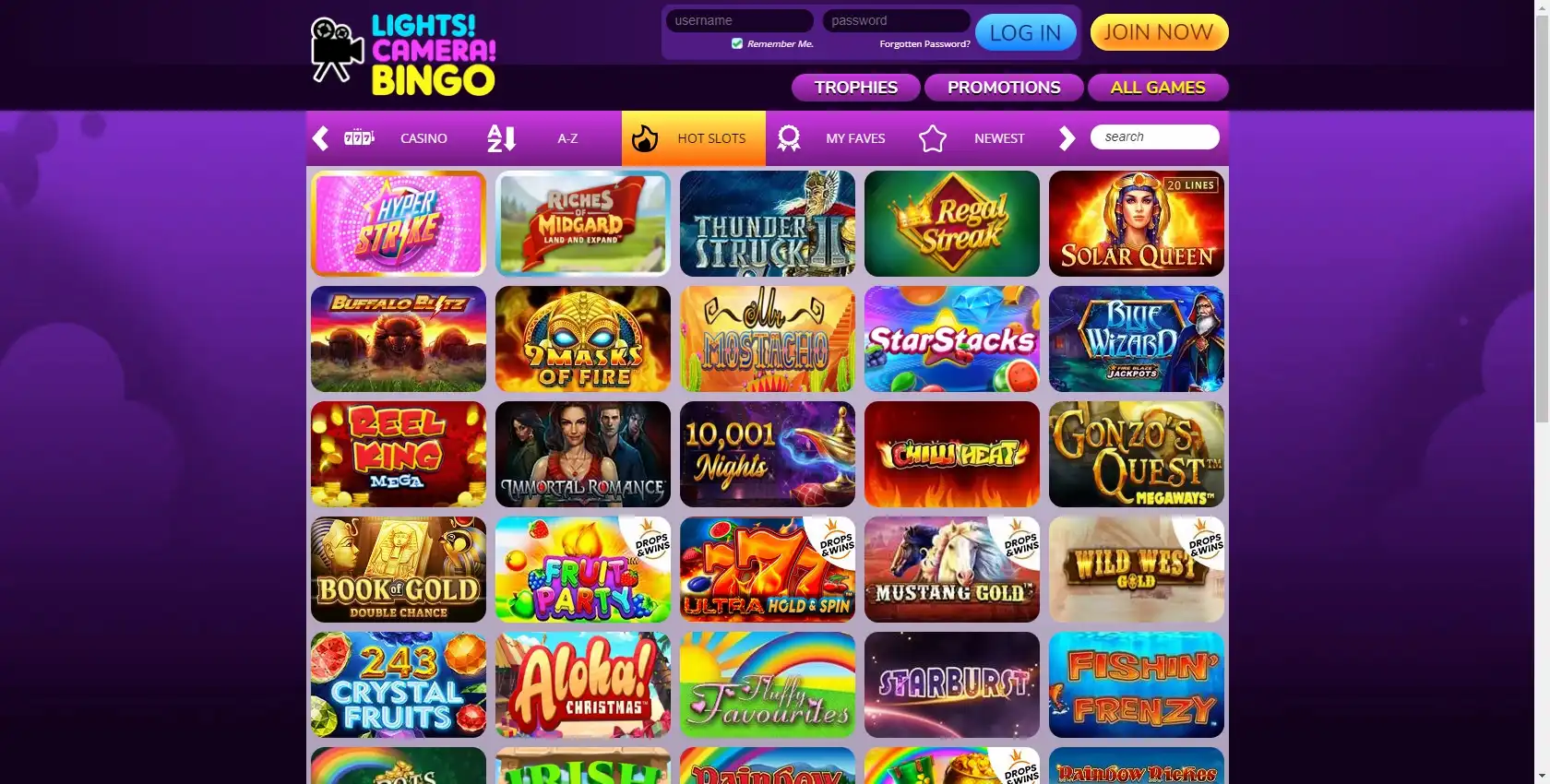Click the Newest star icon

coord(933,138)
